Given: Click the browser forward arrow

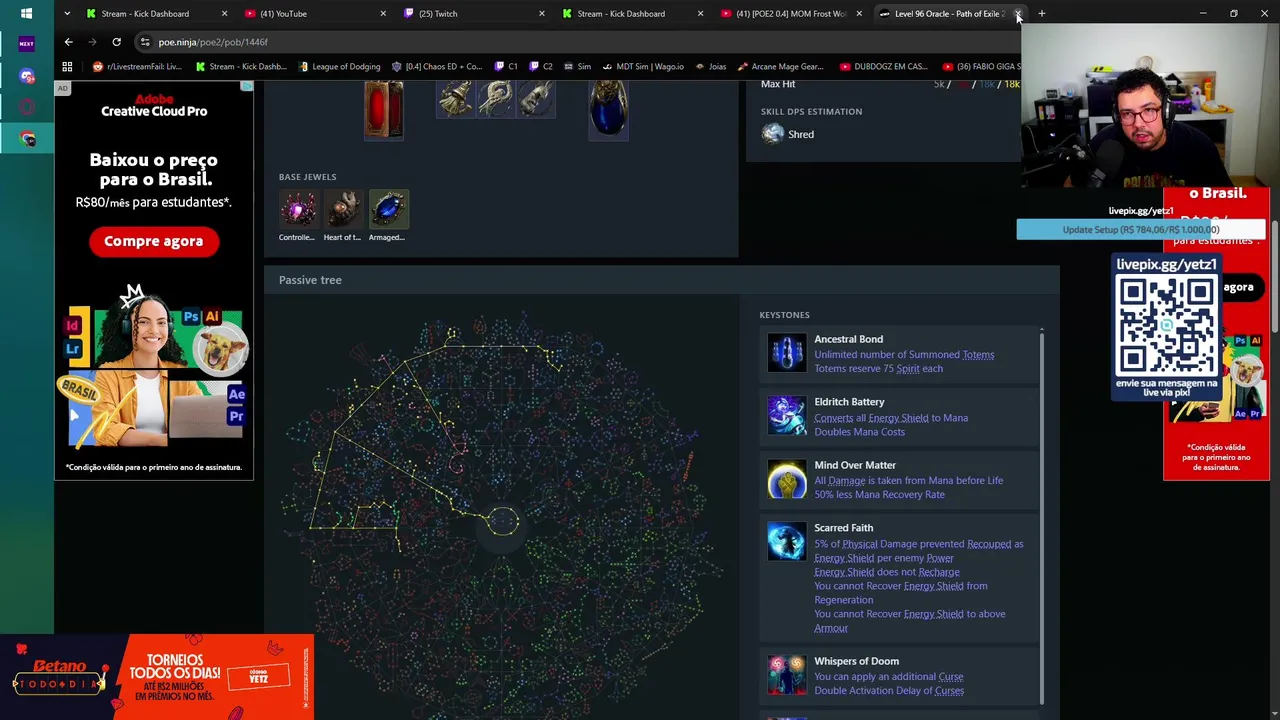Looking at the screenshot, I should coord(92,42).
